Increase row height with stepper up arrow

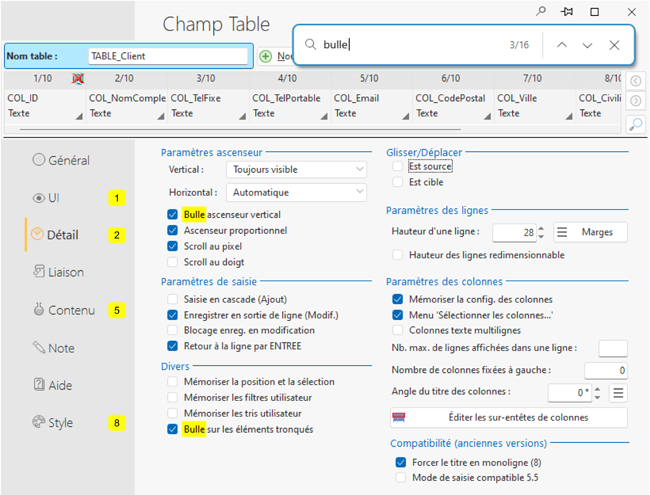click(x=541, y=228)
